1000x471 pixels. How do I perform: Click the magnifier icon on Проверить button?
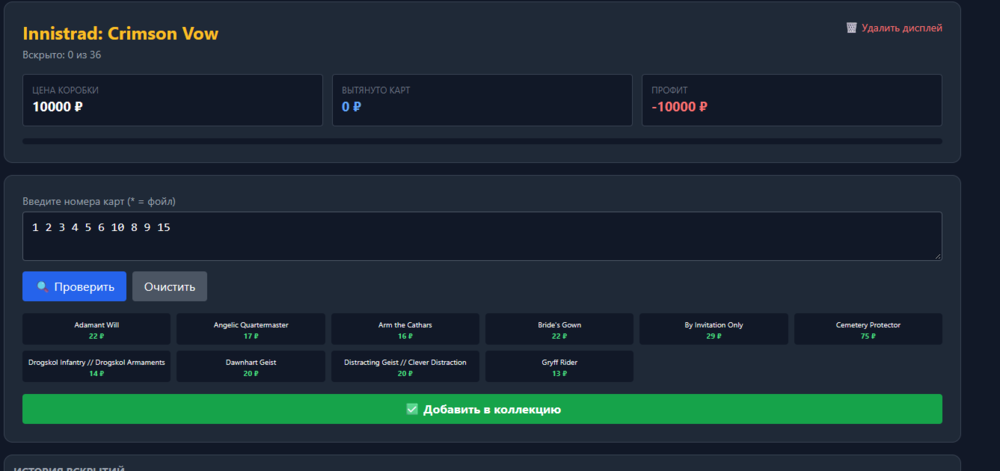point(42,287)
